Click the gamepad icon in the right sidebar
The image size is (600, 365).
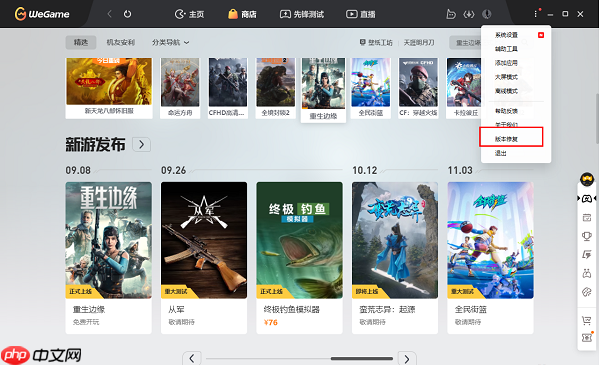click(x=587, y=199)
